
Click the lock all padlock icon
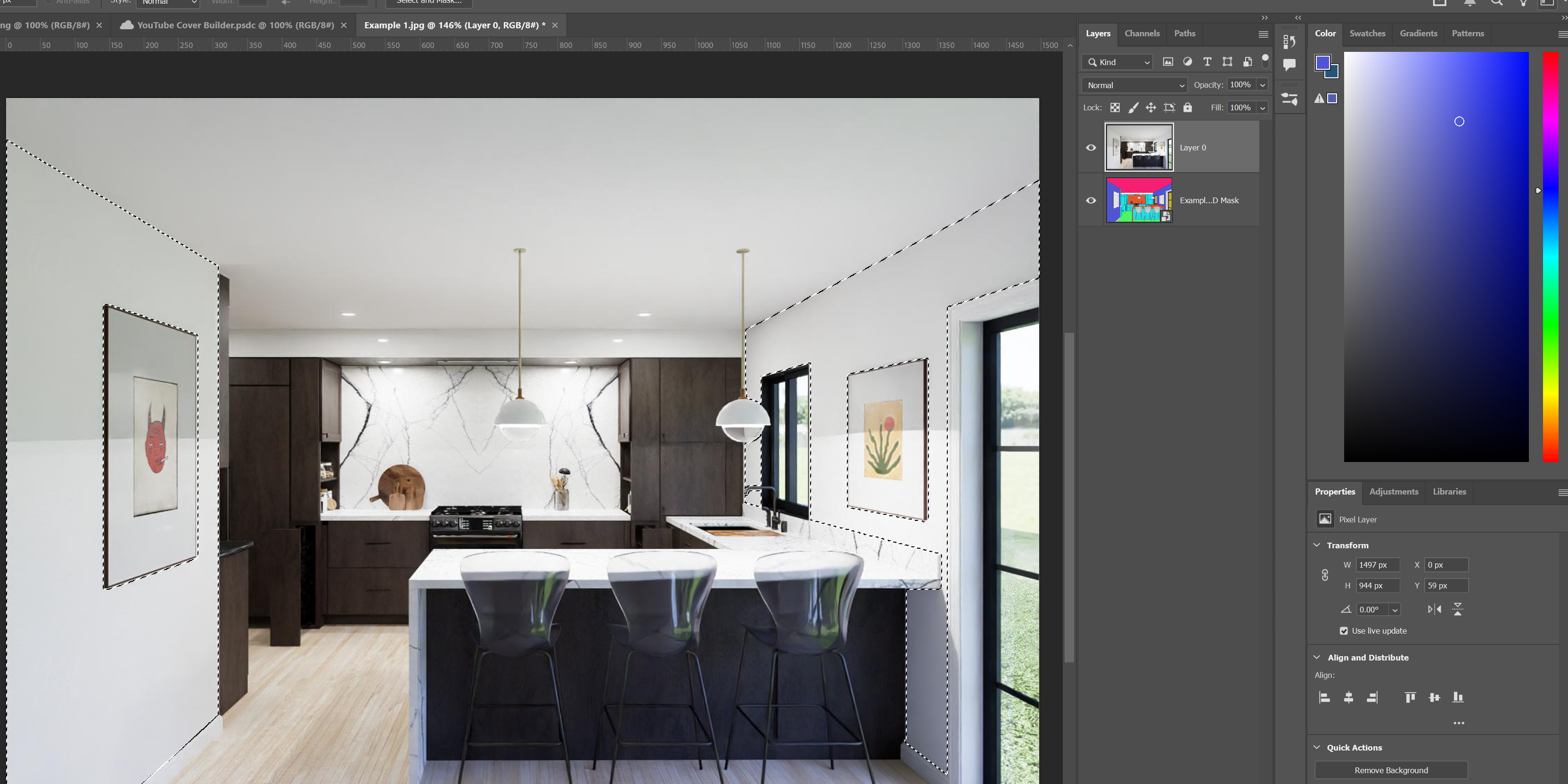(1187, 108)
